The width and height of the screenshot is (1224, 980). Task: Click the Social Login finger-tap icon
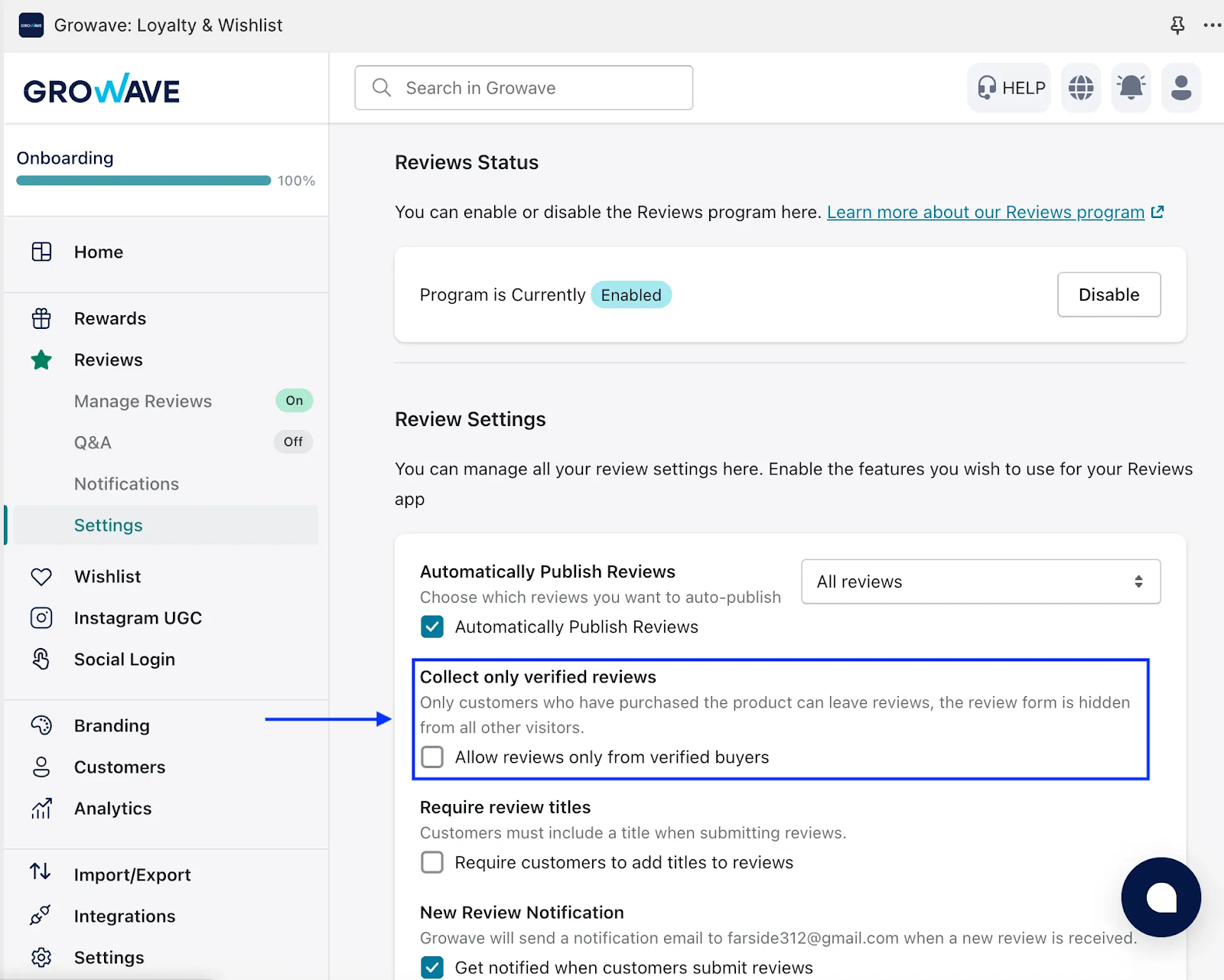point(41,659)
